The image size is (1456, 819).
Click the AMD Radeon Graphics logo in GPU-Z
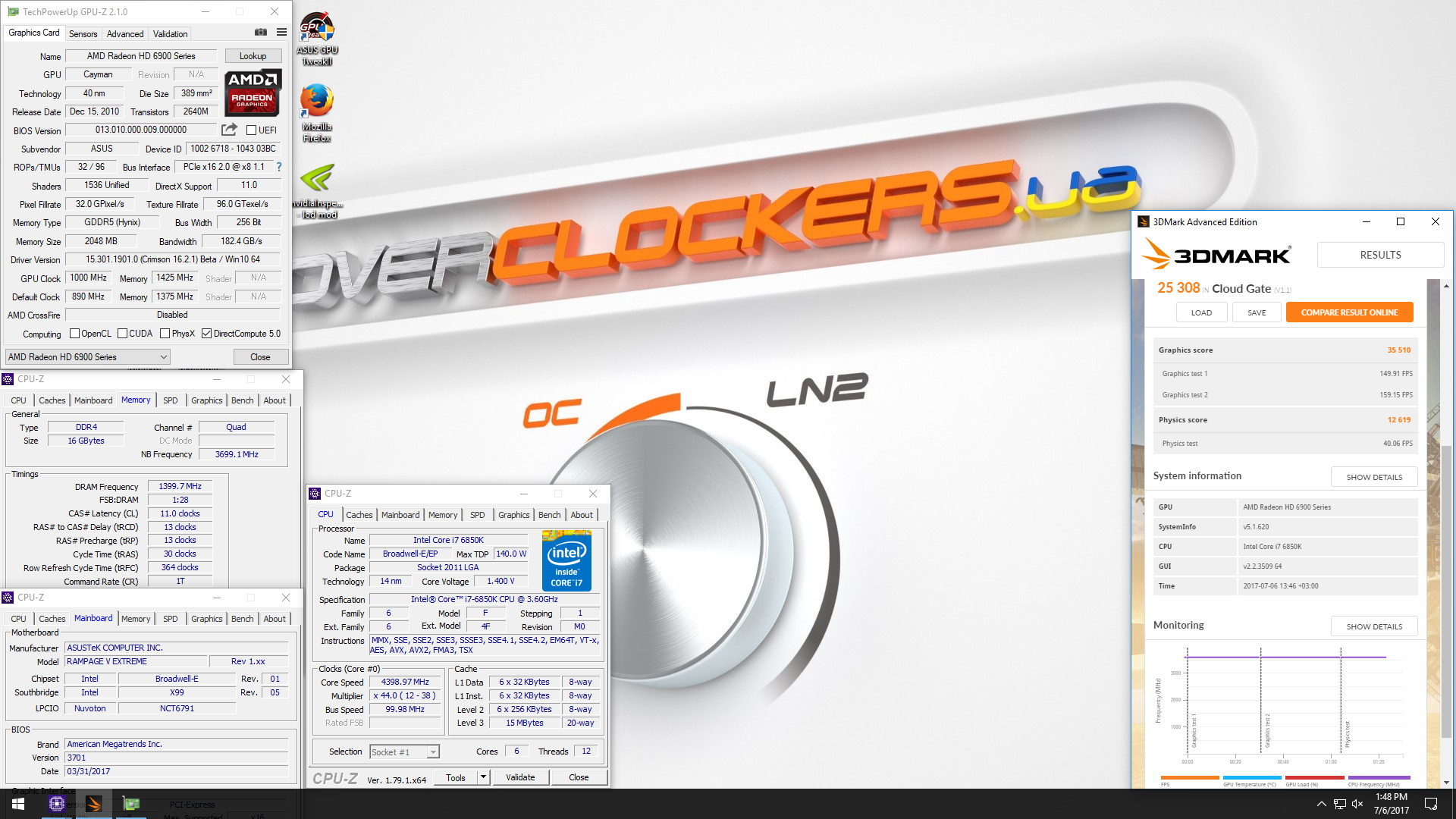tap(253, 92)
